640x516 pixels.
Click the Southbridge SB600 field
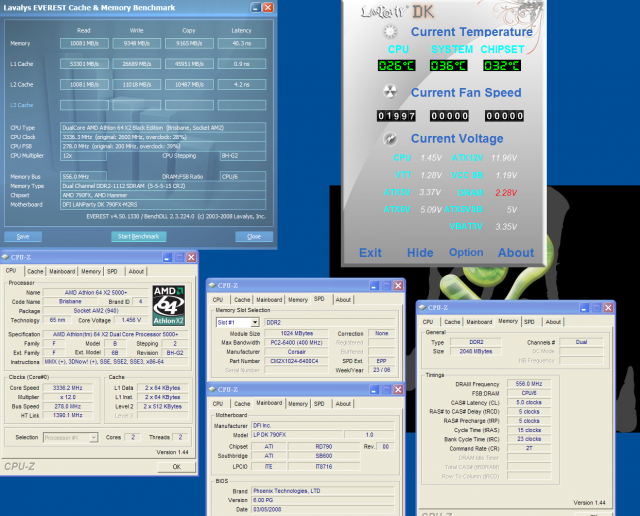click(324, 456)
